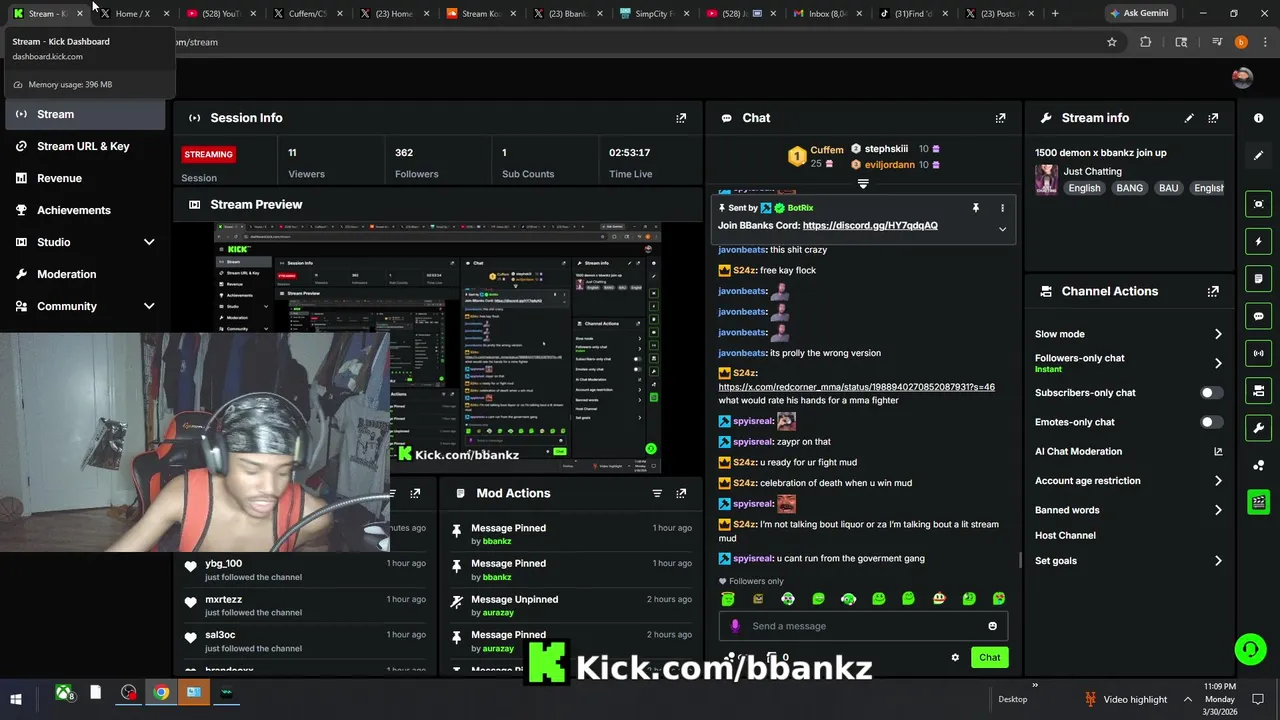Screen dimensions: 1280x720
Task: Expand the pinned message chevron
Action: tap(1002, 229)
